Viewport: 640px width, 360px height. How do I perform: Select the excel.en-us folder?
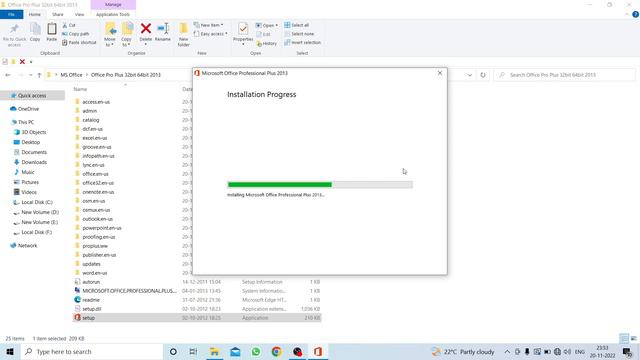tap(95, 138)
